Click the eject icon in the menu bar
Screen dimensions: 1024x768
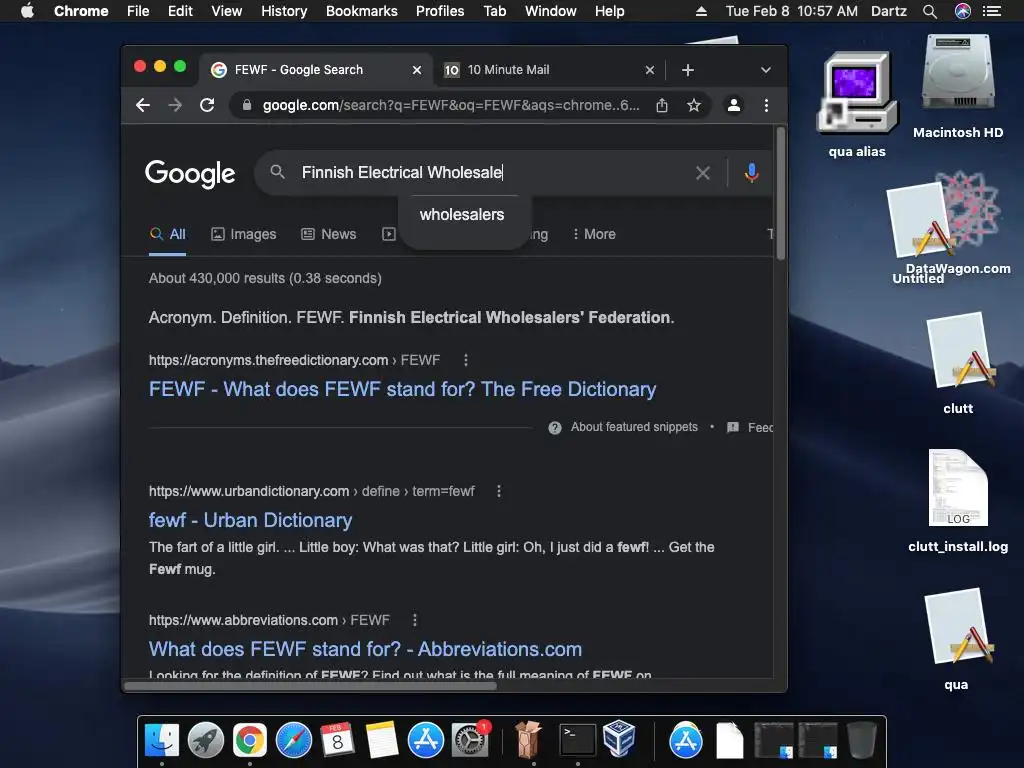tap(701, 11)
